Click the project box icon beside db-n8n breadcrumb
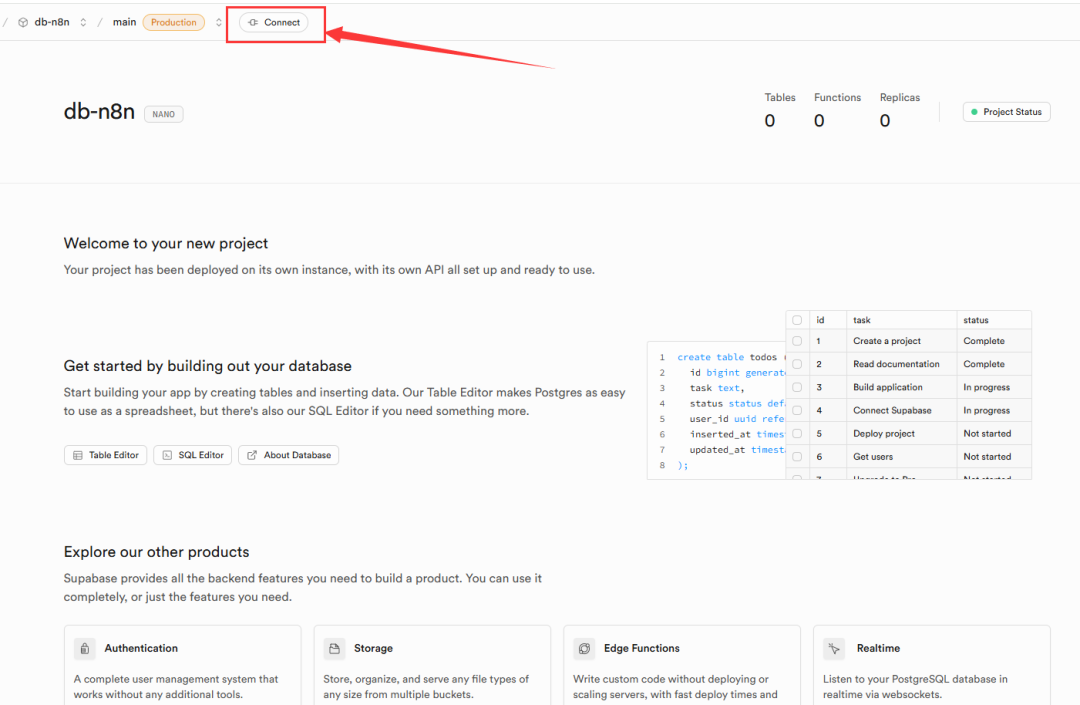 point(22,22)
